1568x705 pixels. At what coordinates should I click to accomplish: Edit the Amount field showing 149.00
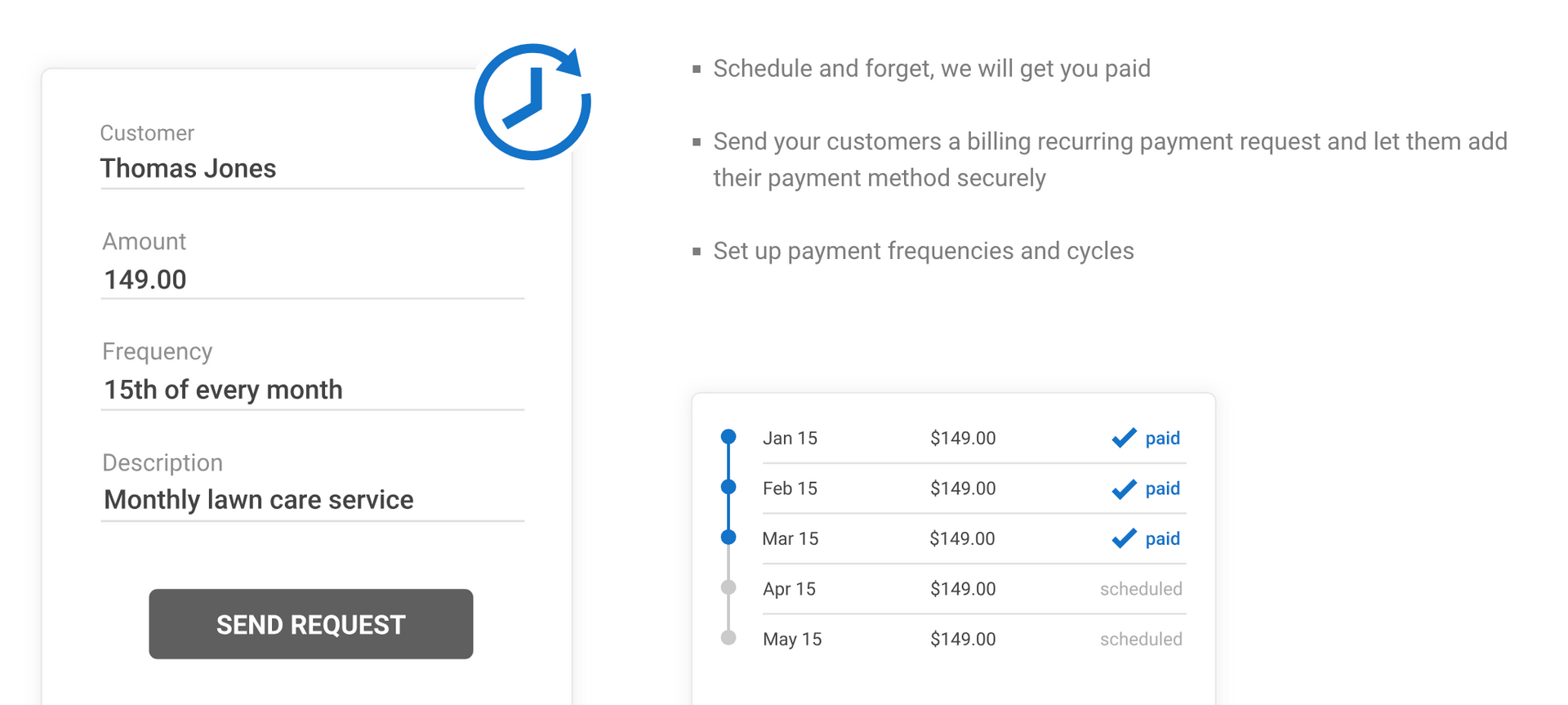312,279
